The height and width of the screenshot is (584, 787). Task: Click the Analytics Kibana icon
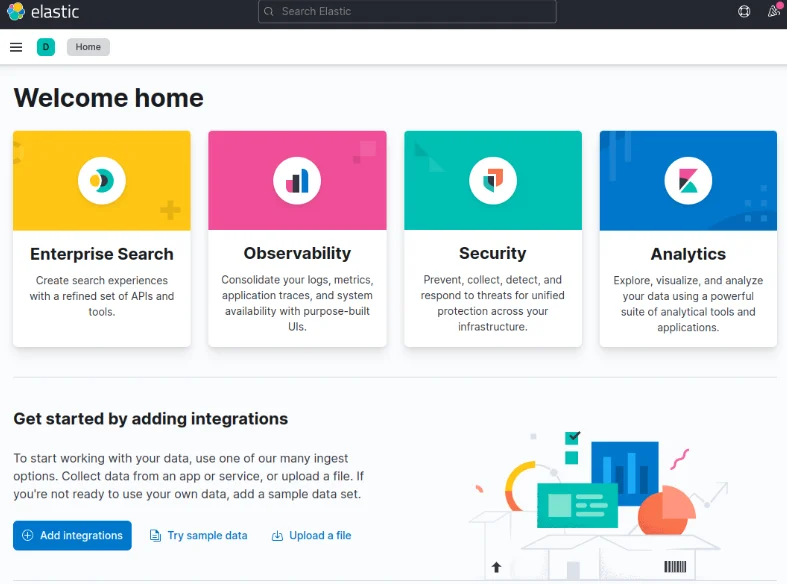[x=688, y=181]
